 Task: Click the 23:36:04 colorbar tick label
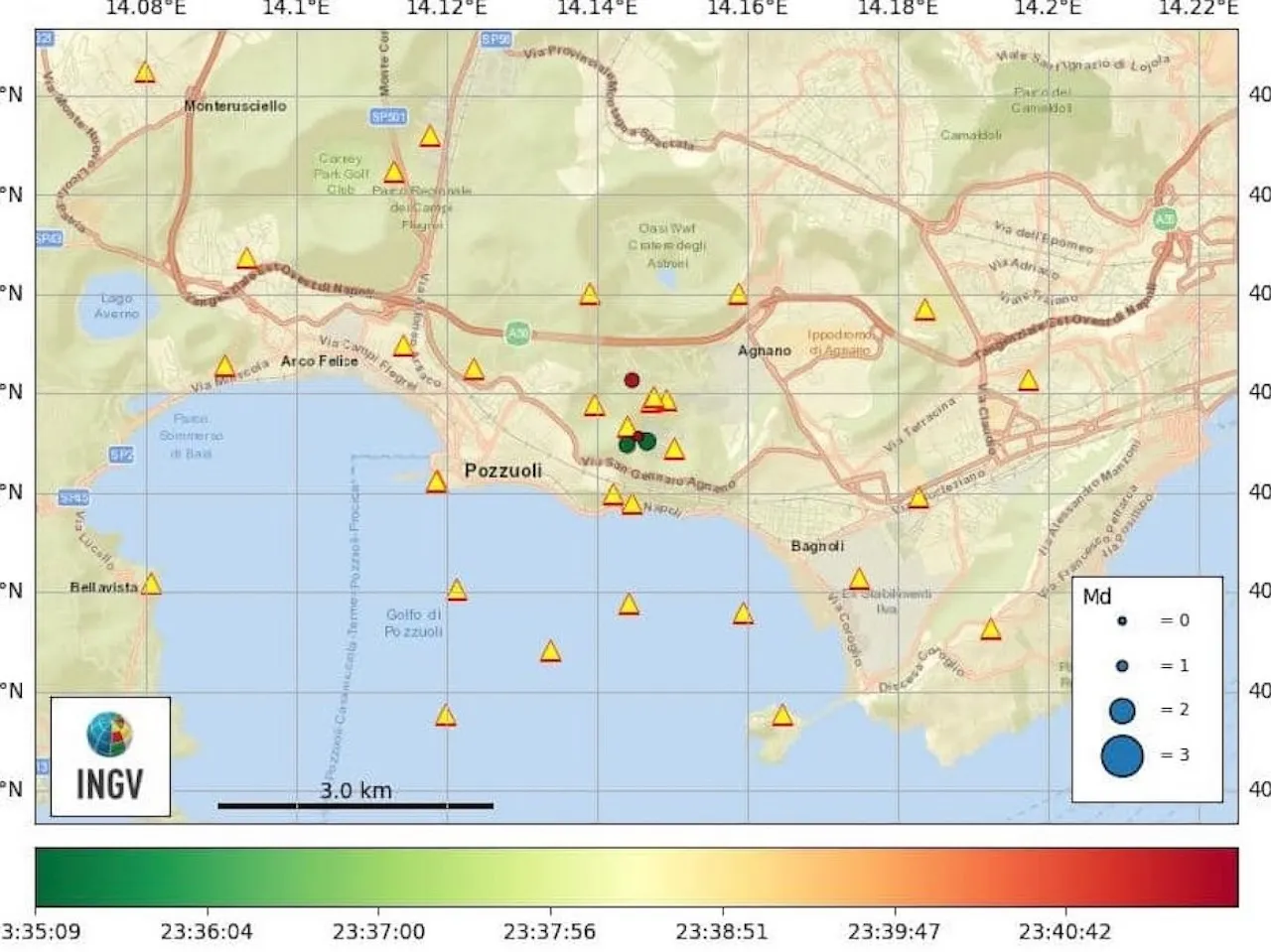[x=207, y=932]
